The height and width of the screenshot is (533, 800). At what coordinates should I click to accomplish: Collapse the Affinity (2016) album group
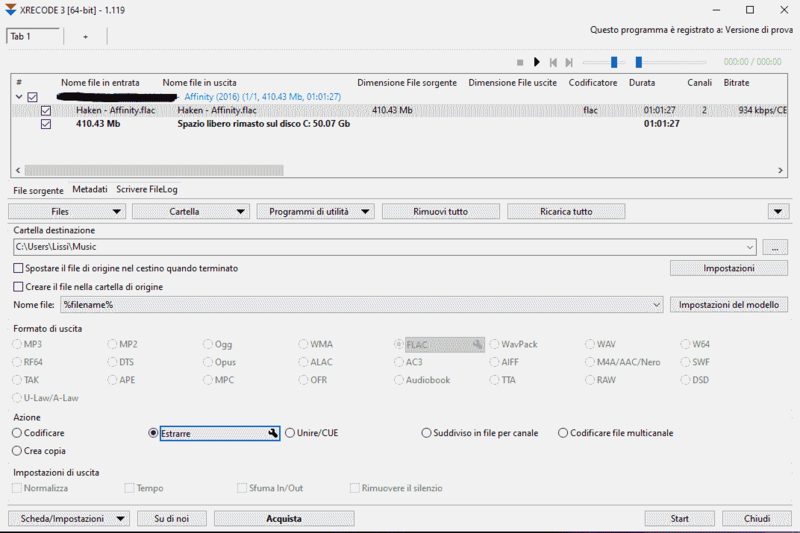(19, 97)
